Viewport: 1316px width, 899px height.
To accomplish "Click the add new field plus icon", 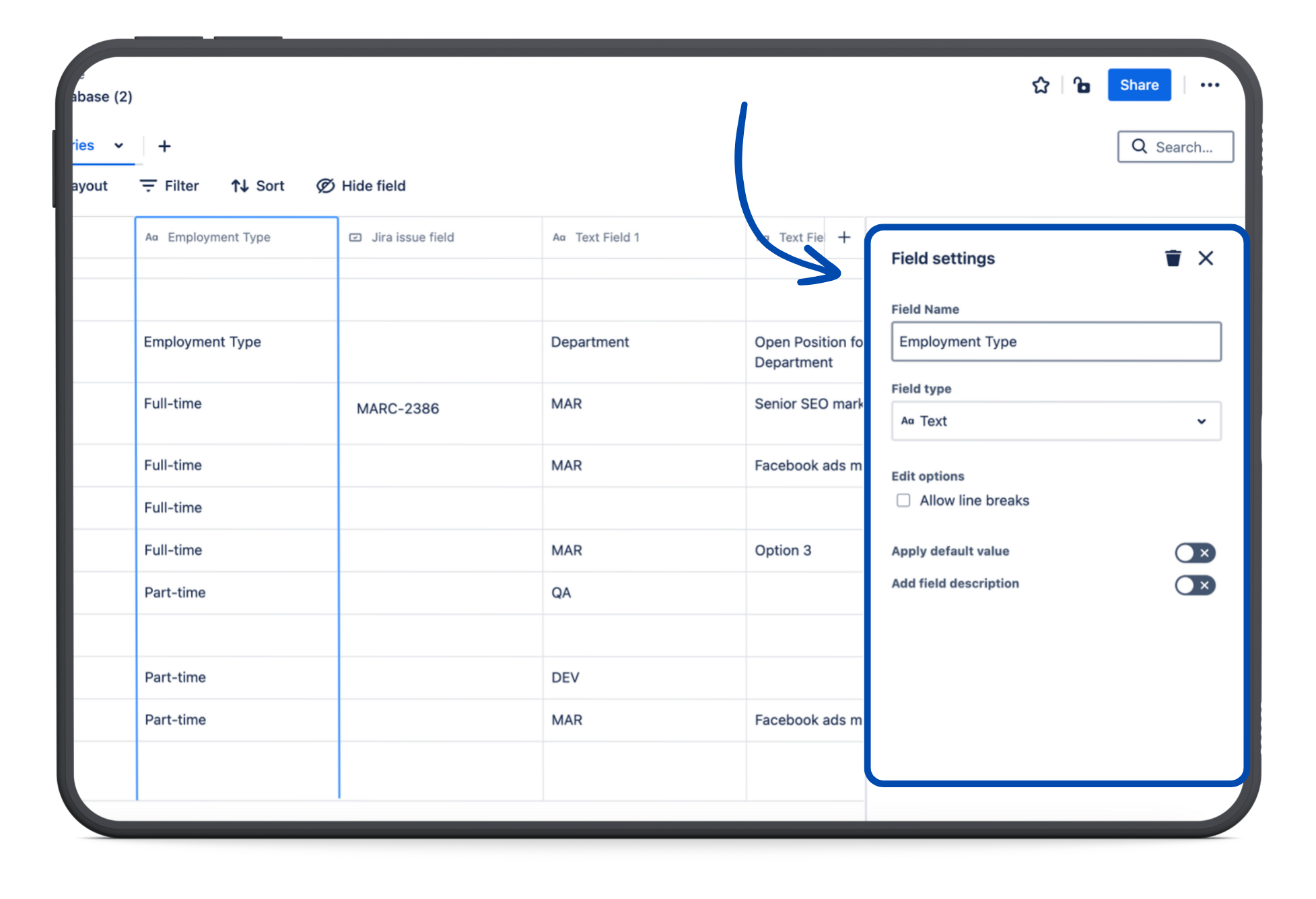I will [x=844, y=237].
